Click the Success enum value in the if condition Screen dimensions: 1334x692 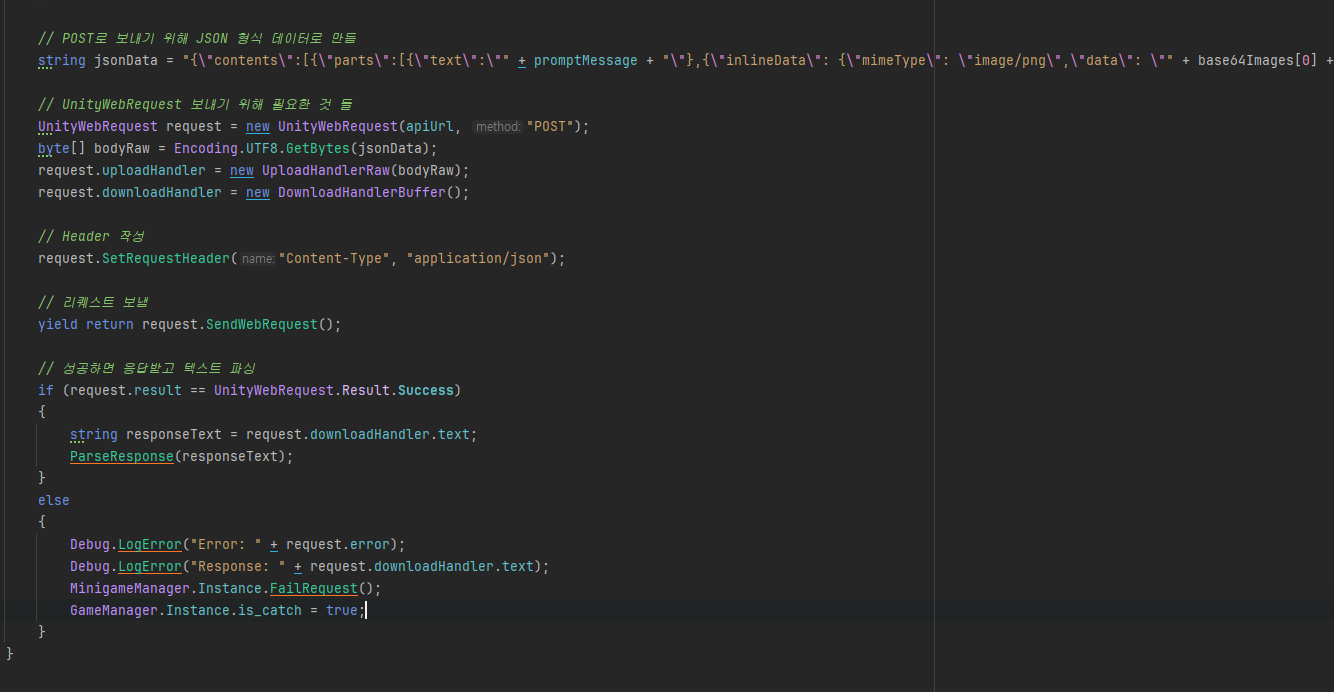[425, 390]
